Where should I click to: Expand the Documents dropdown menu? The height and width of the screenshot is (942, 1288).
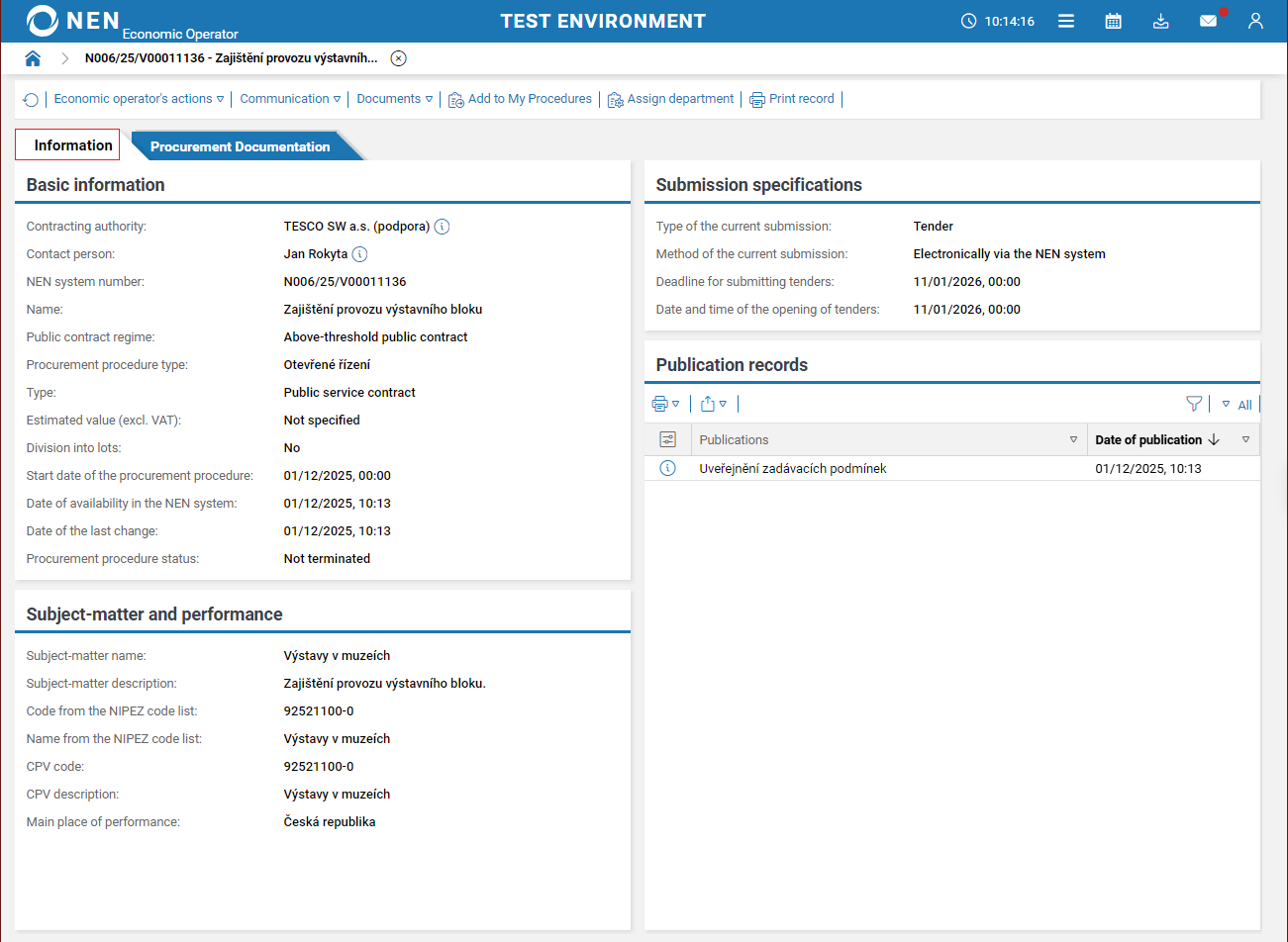[x=394, y=99]
